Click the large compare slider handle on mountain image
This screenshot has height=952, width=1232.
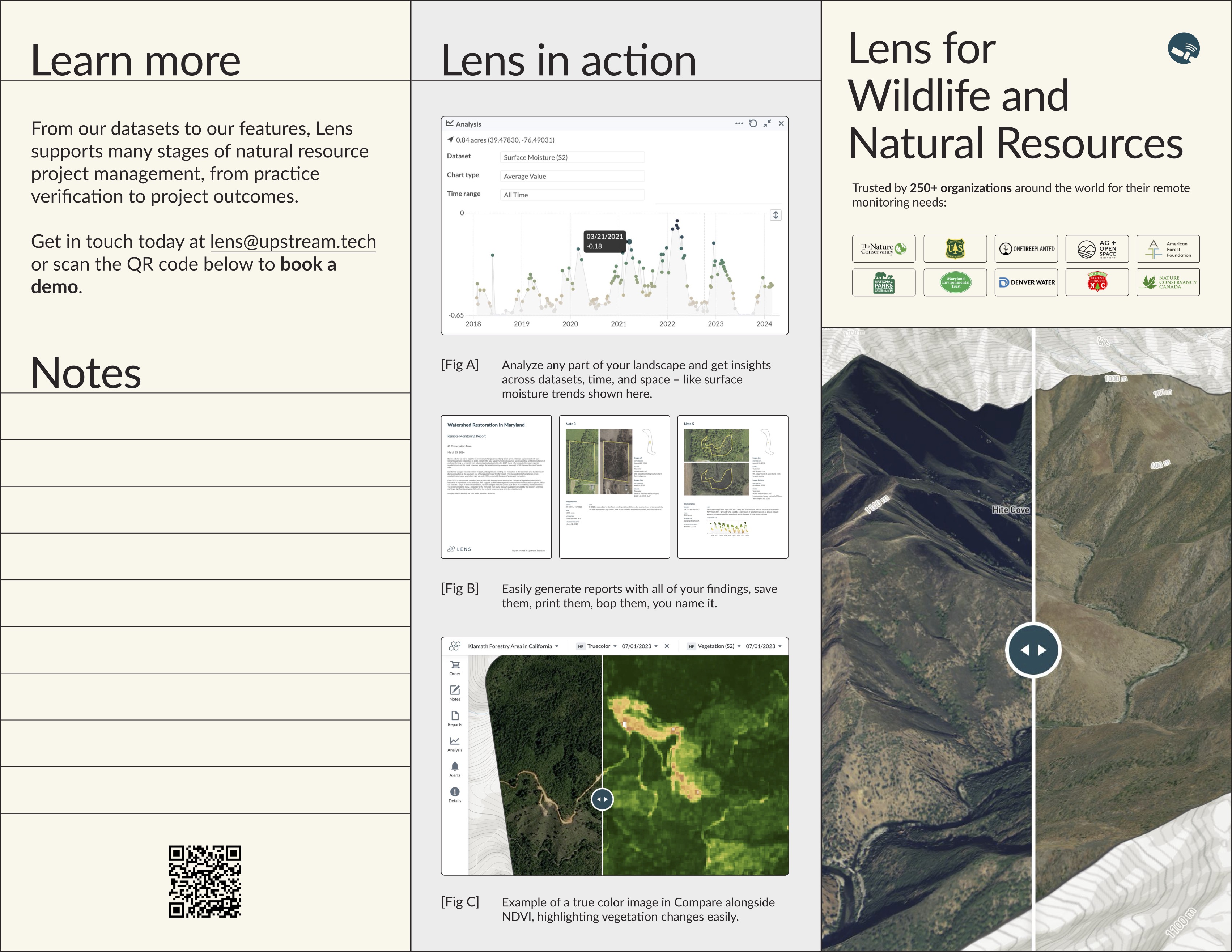(1033, 650)
